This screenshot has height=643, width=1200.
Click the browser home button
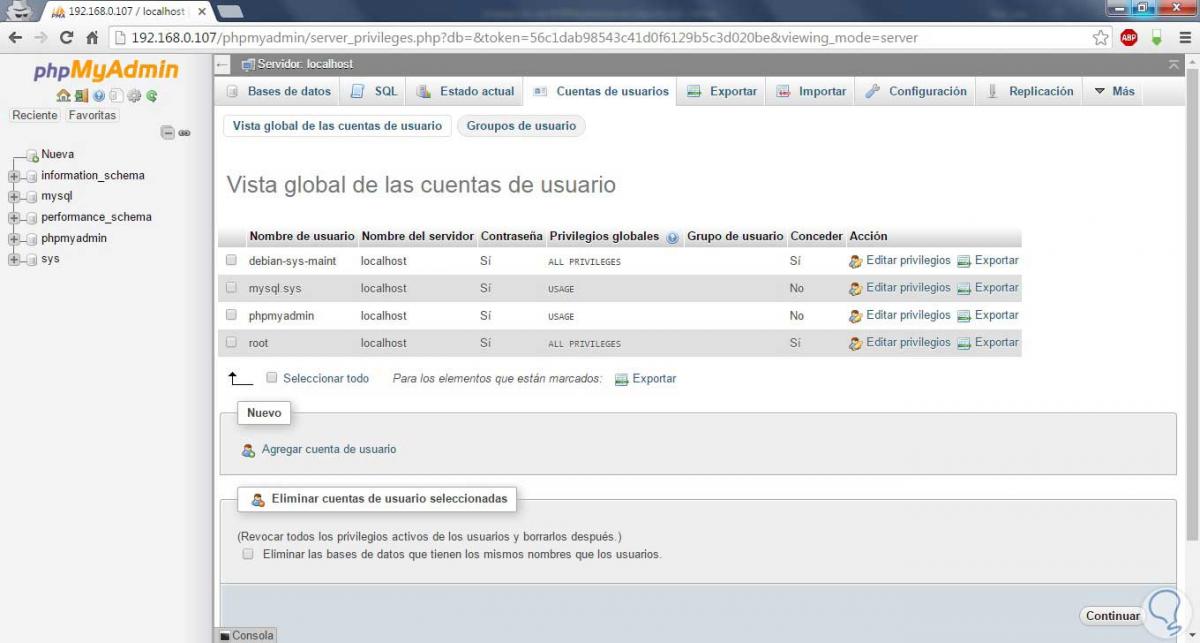[92, 38]
